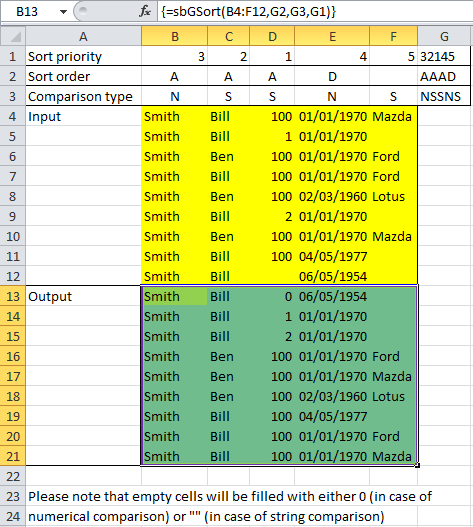Select the Sort priority label cell
473x527 pixels.
tap(83, 56)
